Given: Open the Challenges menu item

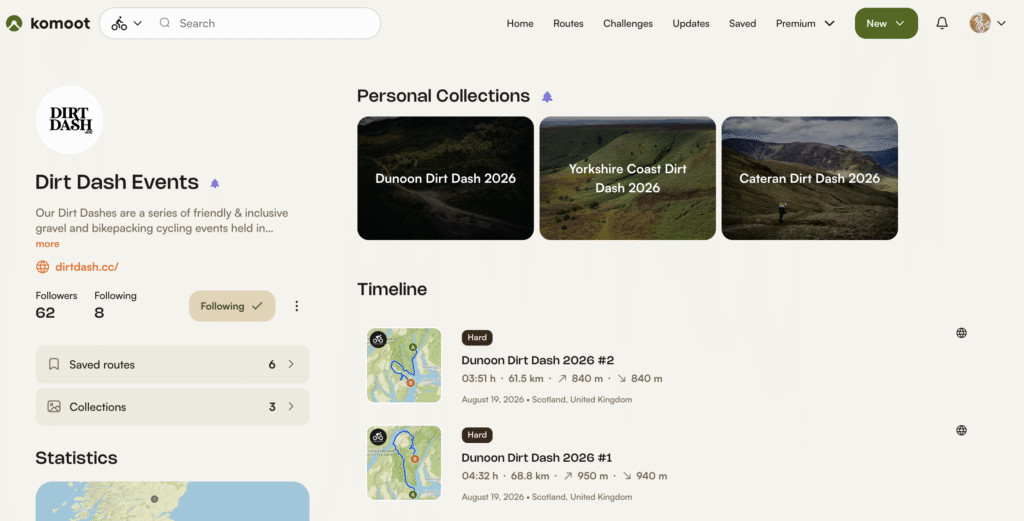Looking at the screenshot, I should coord(628,24).
